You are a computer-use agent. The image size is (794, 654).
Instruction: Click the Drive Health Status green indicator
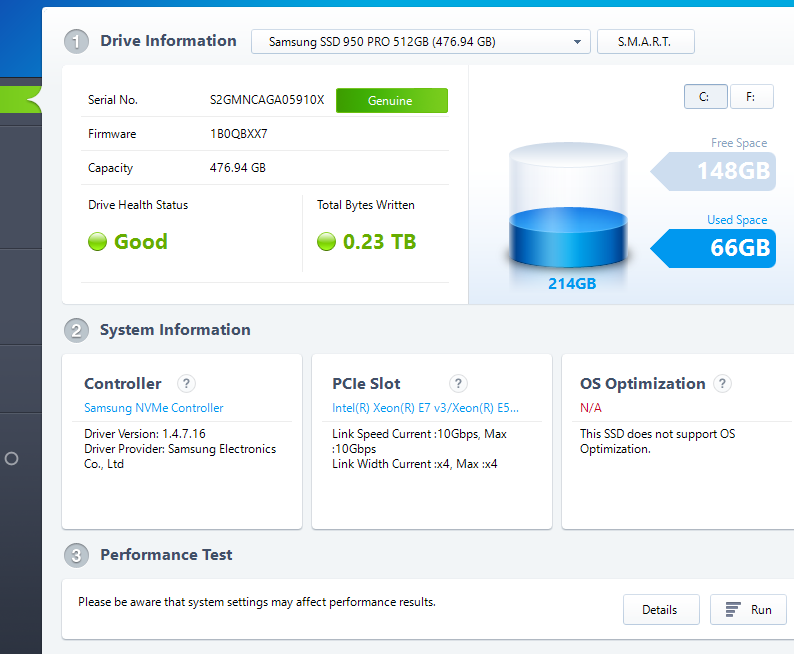pyautogui.click(x=97, y=241)
